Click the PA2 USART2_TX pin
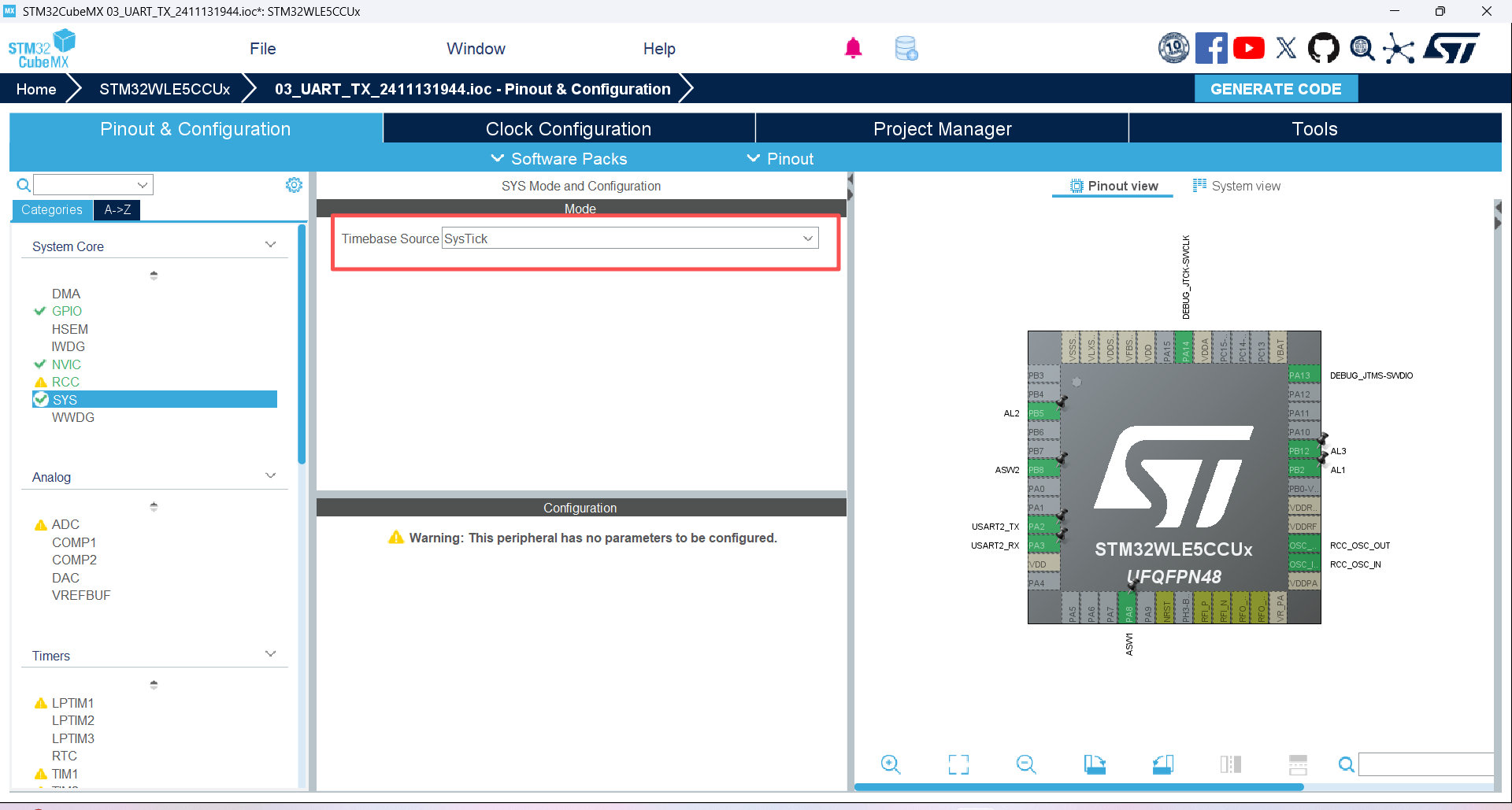This screenshot has width=1512, height=810. pos(1043,527)
